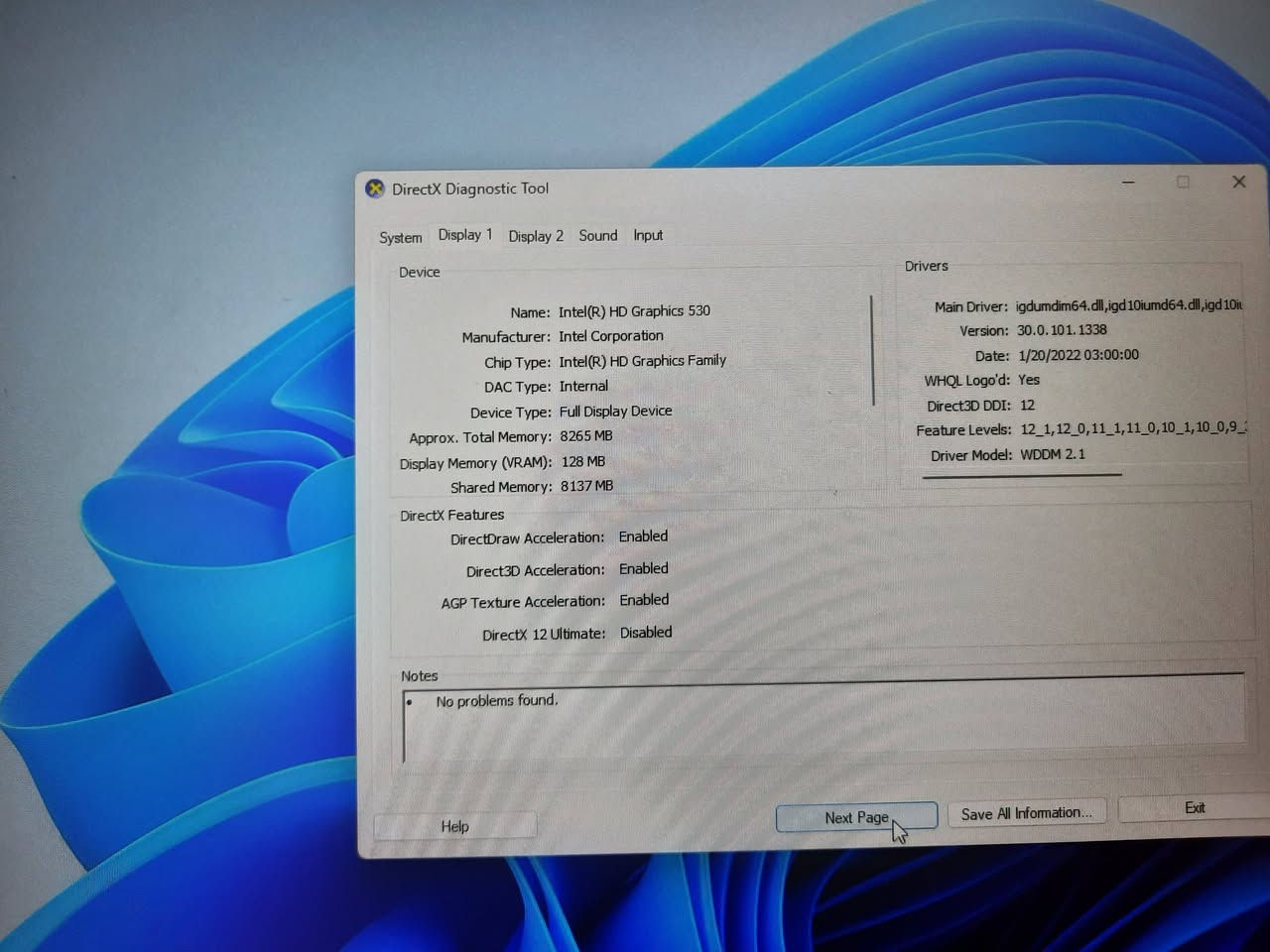Image resolution: width=1270 pixels, height=952 pixels.
Task: Click the 'Notes' section label
Action: [x=419, y=675]
